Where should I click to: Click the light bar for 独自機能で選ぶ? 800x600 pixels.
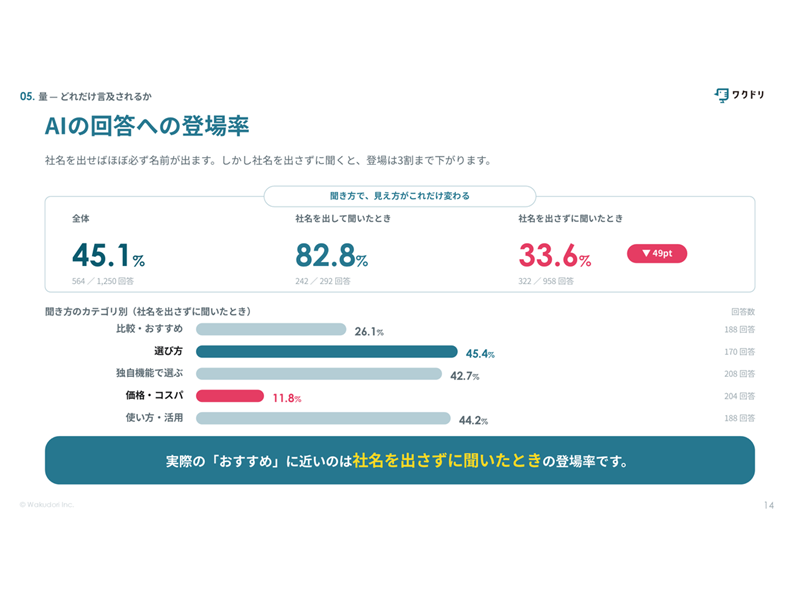(319, 374)
